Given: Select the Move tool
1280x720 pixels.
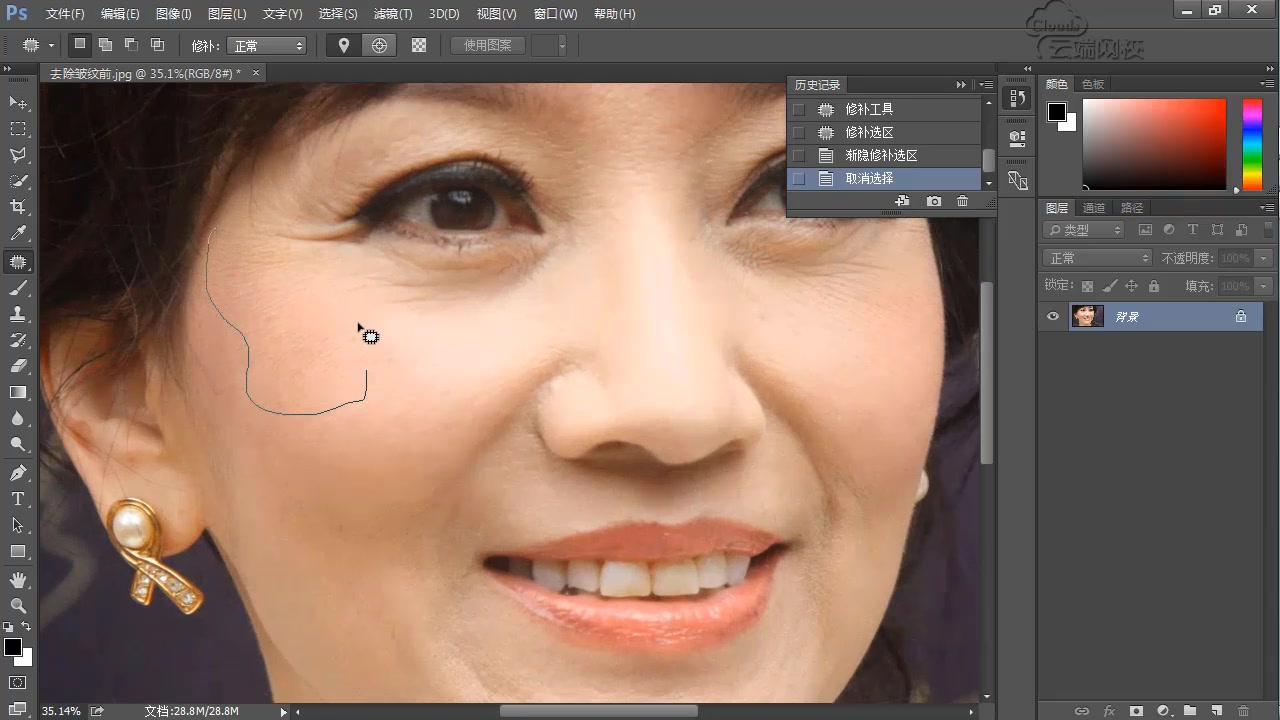Looking at the screenshot, I should click(x=18, y=103).
